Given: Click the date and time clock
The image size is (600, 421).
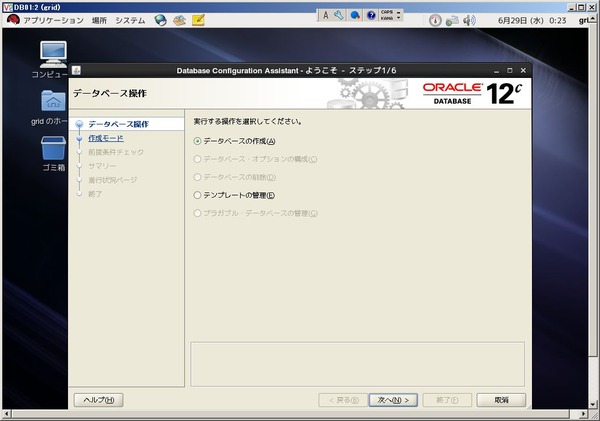Looking at the screenshot, I should (532, 20).
